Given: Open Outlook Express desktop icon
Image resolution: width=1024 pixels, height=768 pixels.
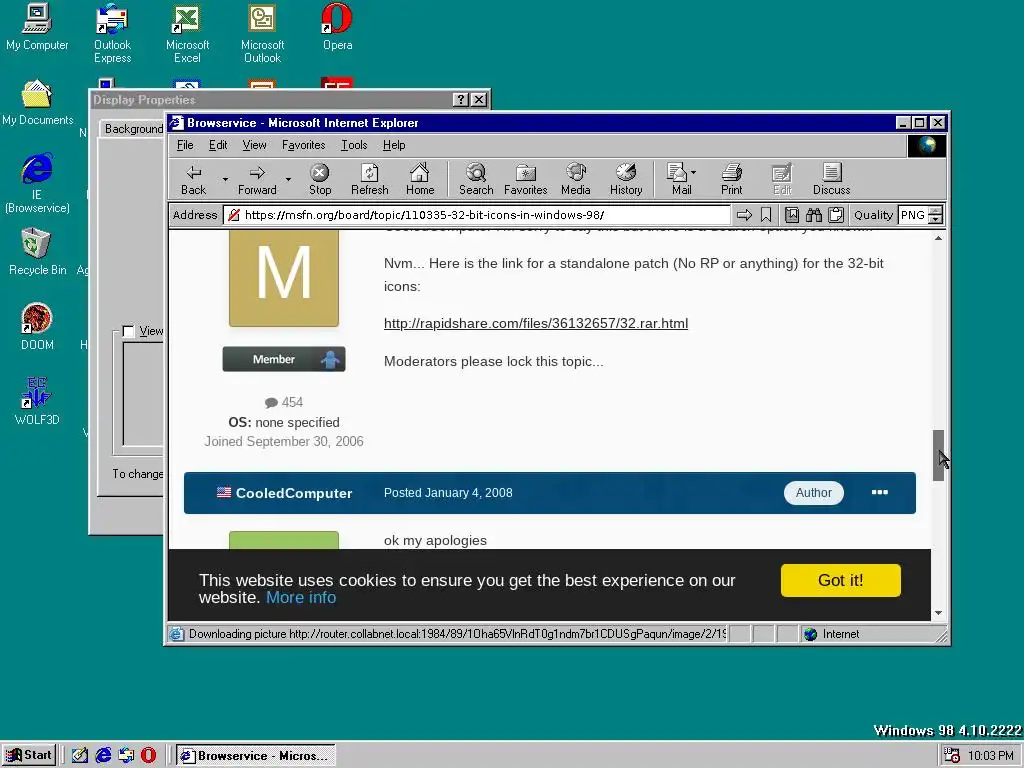Looking at the screenshot, I should [112, 33].
